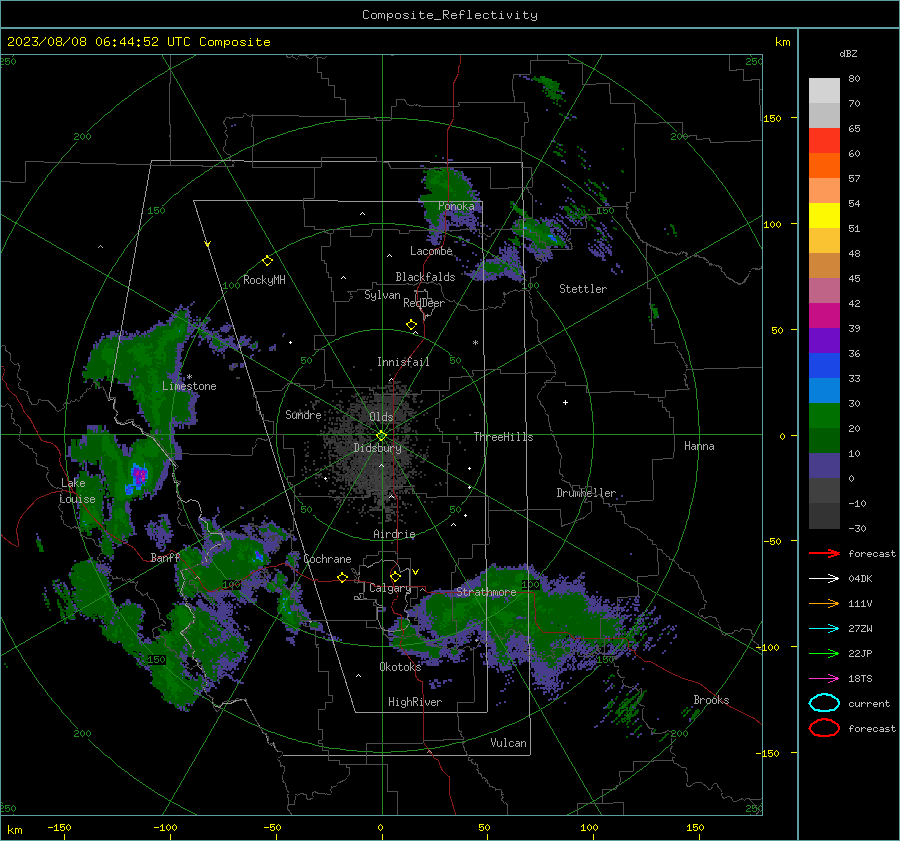Image resolution: width=900 pixels, height=841 pixels.
Task: Click the yellow diamond marker near RedDeer
Action: [412, 325]
